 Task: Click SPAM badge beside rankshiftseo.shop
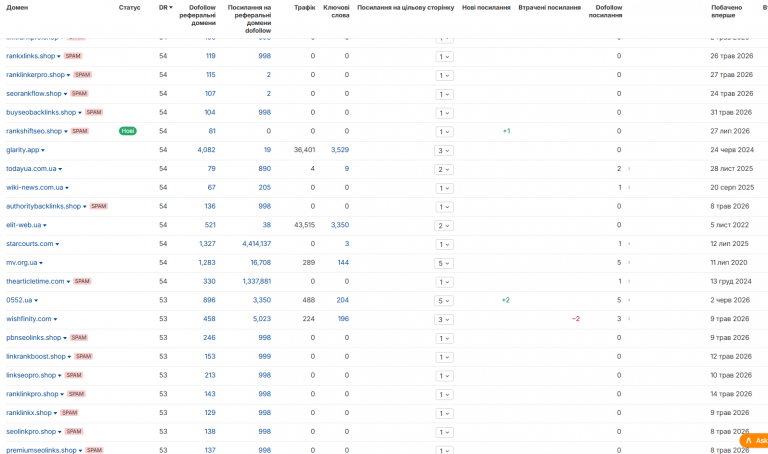[79, 131]
